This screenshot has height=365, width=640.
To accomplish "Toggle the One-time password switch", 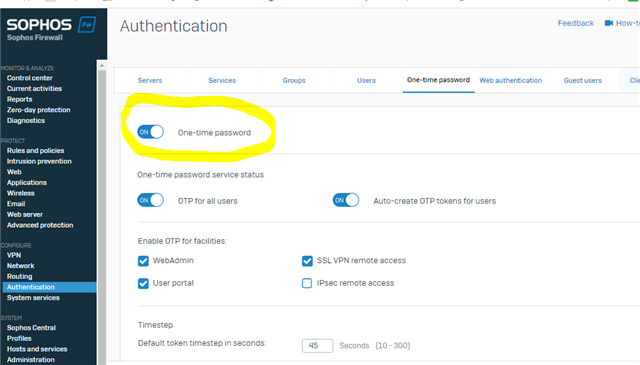I will [150, 132].
